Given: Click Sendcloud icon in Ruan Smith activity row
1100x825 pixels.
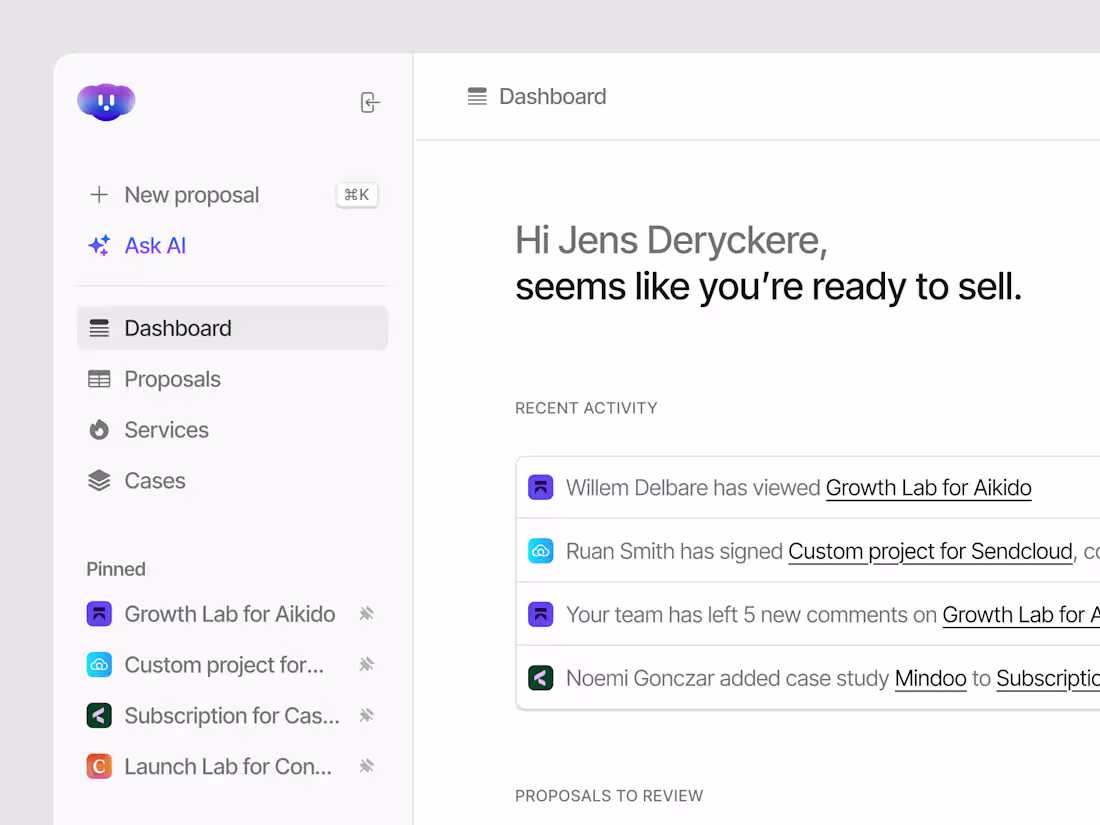Looking at the screenshot, I should pyautogui.click(x=540, y=551).
